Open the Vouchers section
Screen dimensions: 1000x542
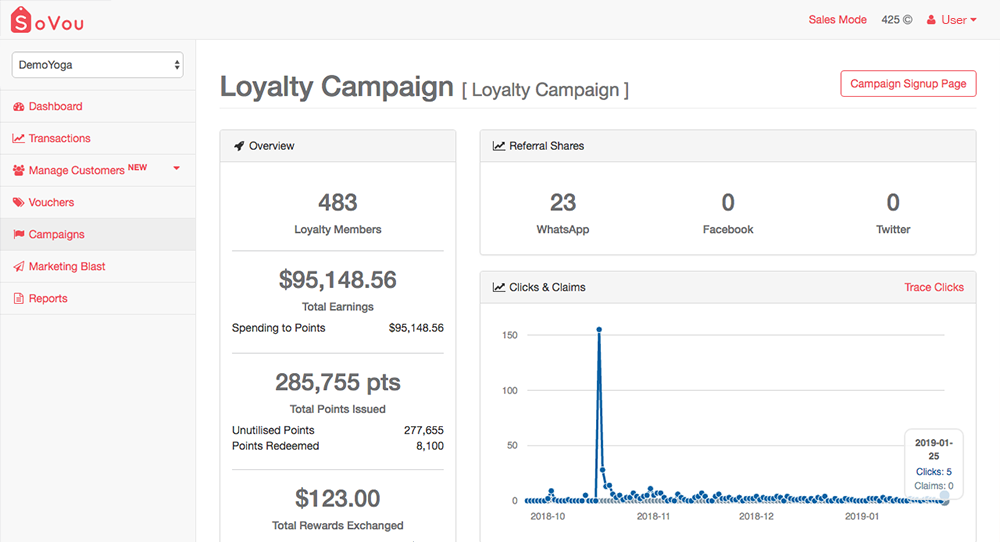tap(98, 202)
